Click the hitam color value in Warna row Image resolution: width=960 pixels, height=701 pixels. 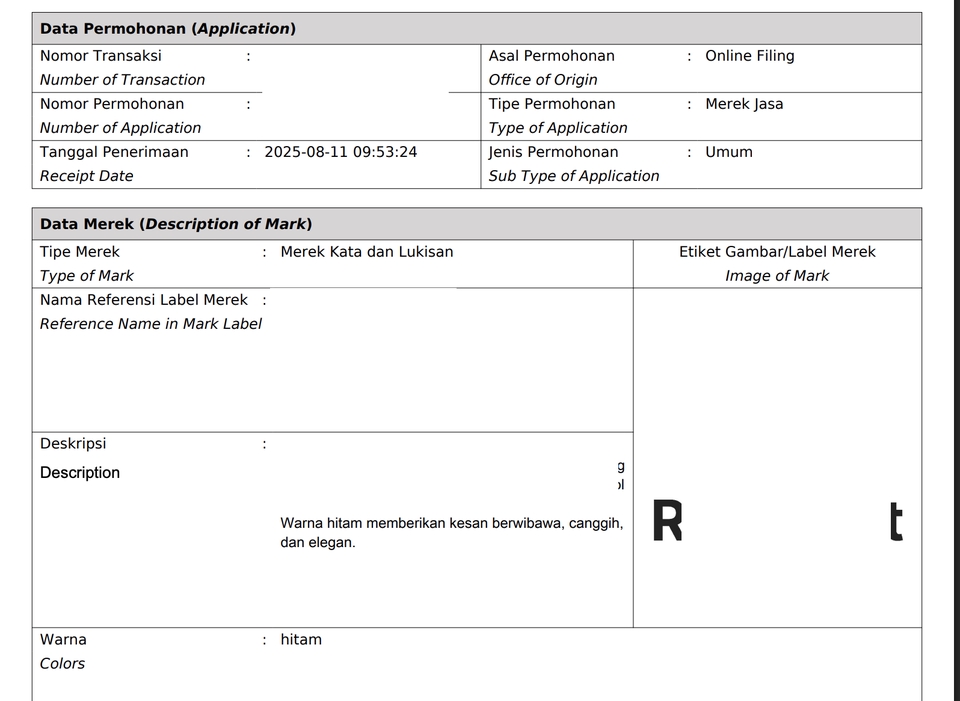click(301, 640)
